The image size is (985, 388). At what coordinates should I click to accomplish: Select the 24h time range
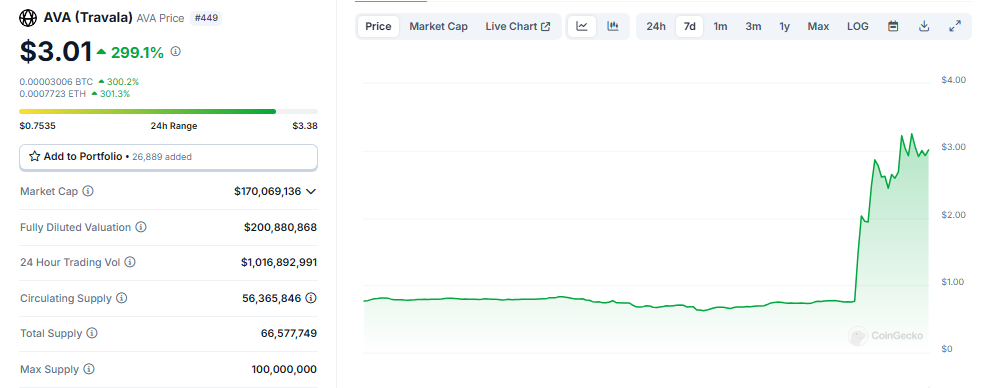pyautogui.click(x=656, y=26)
